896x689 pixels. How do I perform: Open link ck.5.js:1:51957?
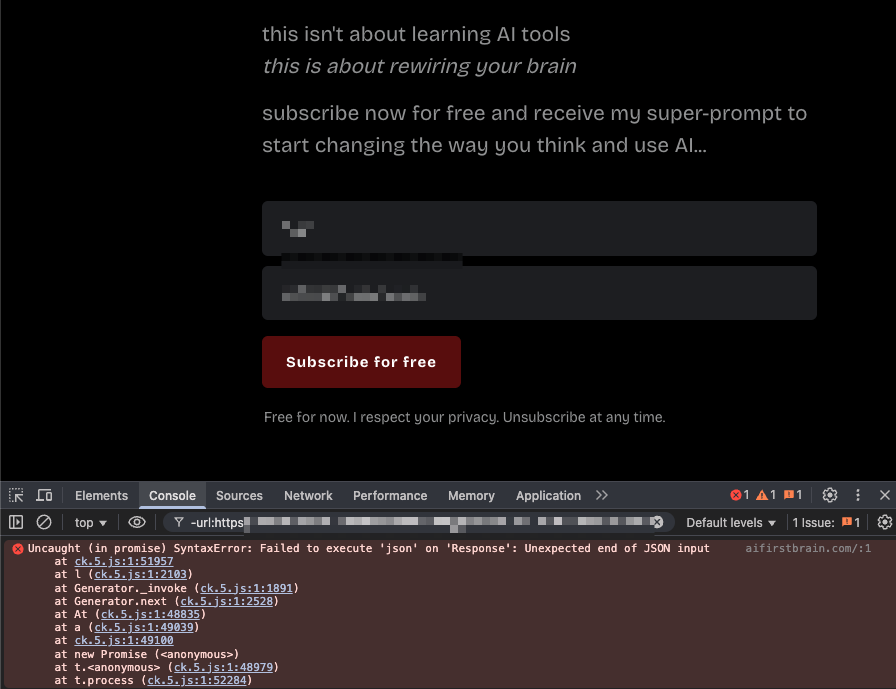click(x=123, y=561)
